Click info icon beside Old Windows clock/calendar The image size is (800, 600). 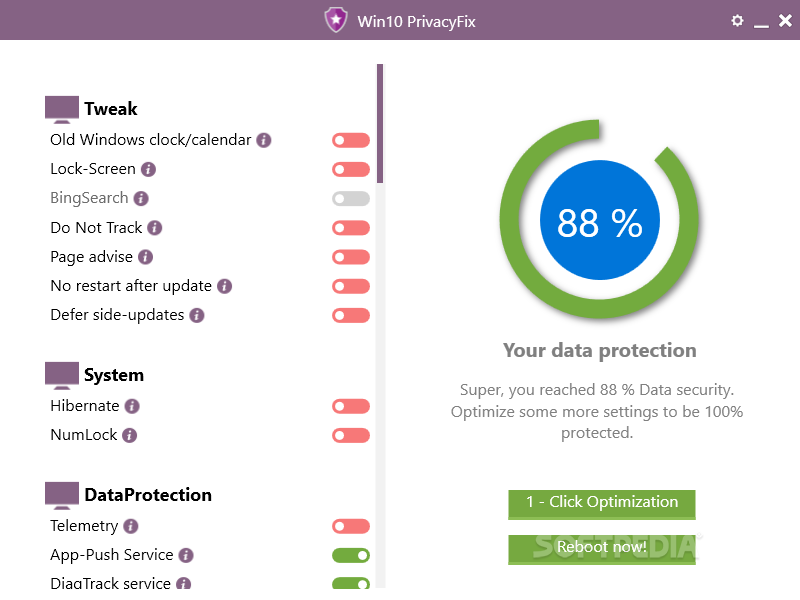tap(264, 140)
